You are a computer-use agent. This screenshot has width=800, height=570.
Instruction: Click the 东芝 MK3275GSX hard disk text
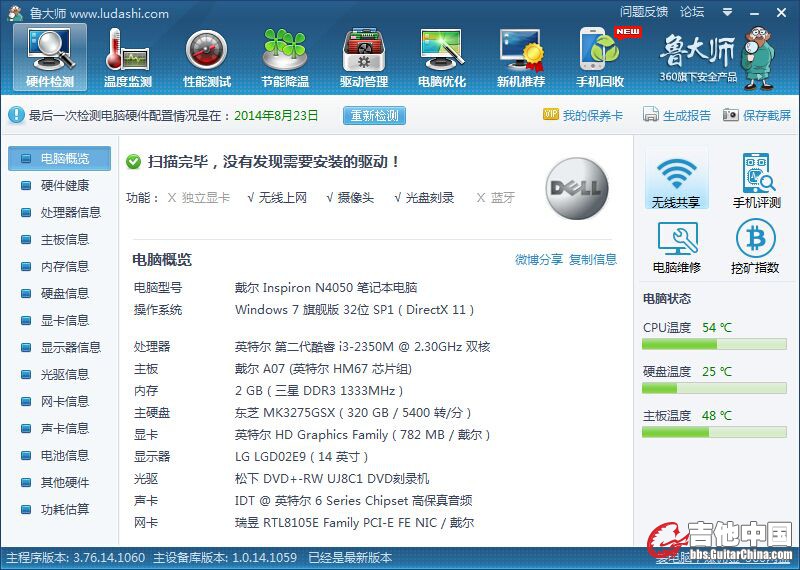pos(353,413)
